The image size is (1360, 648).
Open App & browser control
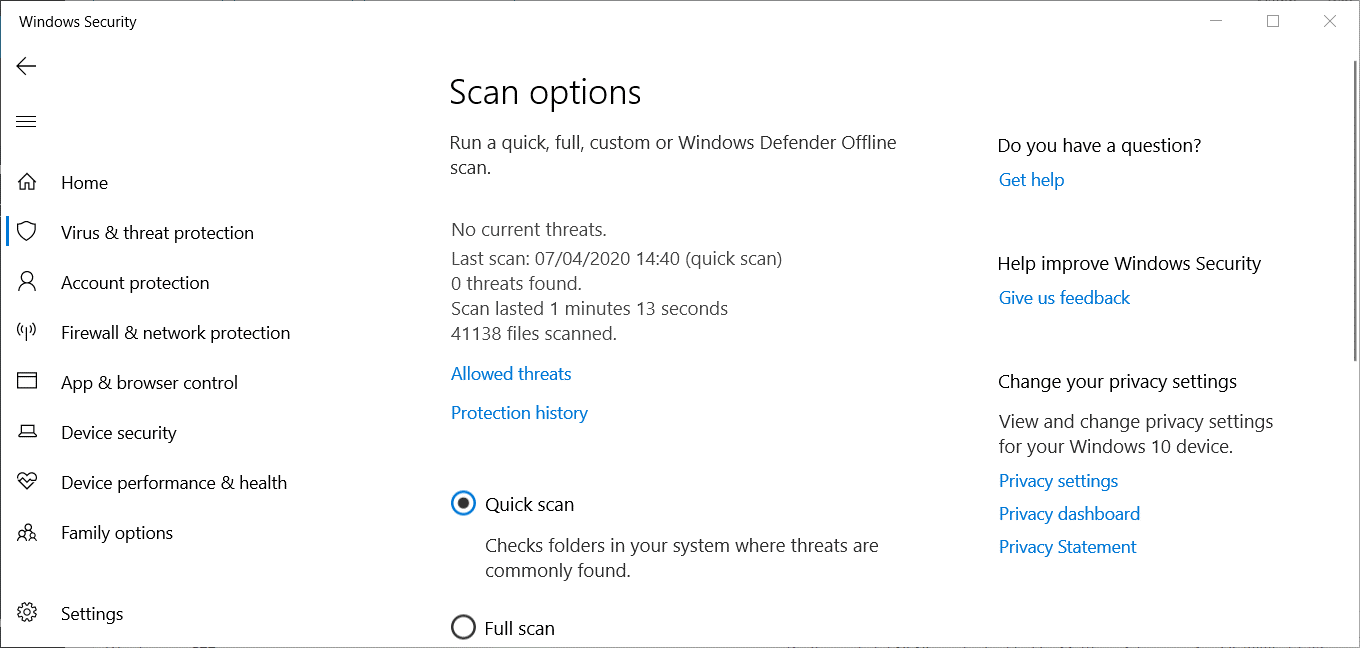[x=149, y=382]
